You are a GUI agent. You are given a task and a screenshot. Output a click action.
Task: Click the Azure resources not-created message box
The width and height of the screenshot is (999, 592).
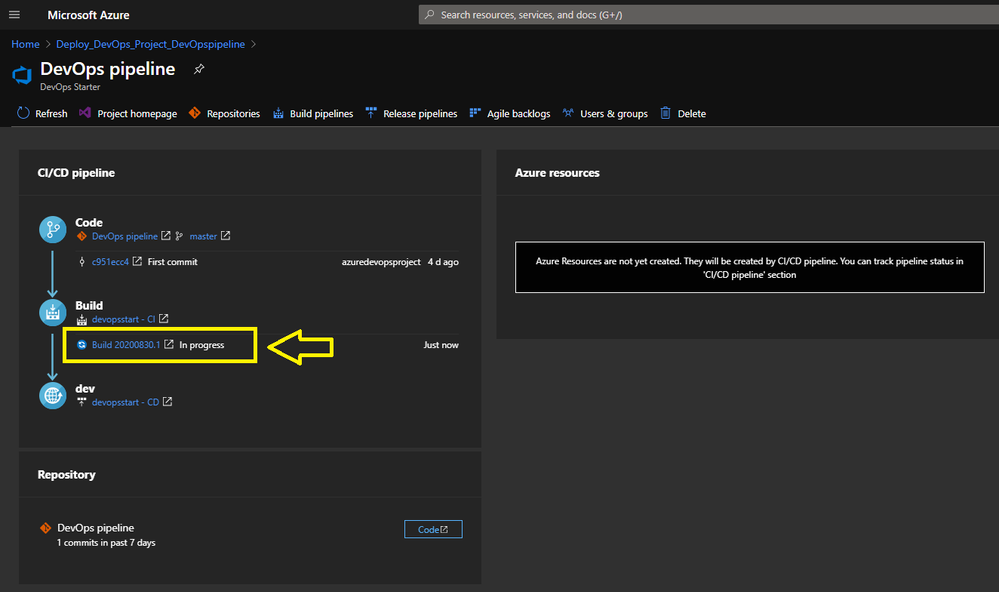coord(750,267)
